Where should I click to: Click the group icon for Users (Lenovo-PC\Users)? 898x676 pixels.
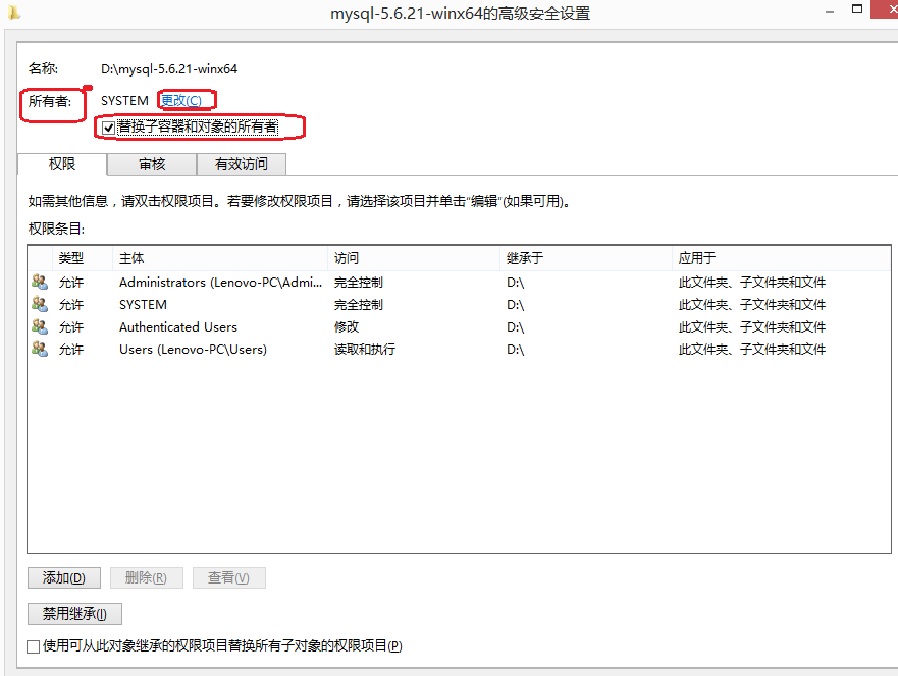tap(40, 349)
